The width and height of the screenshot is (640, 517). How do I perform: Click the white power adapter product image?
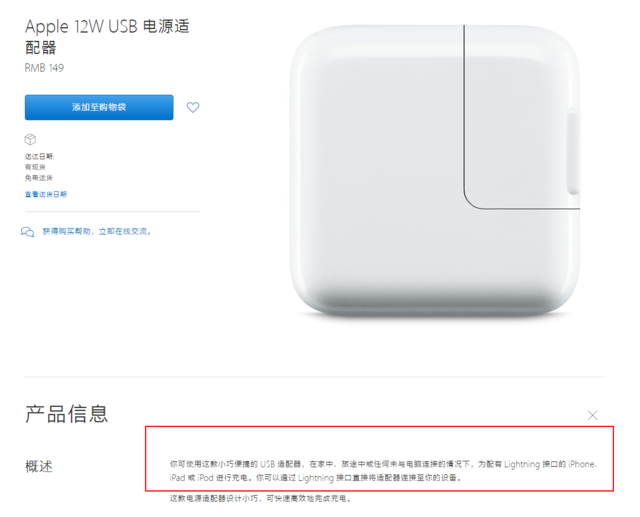[x=435, y=171]
